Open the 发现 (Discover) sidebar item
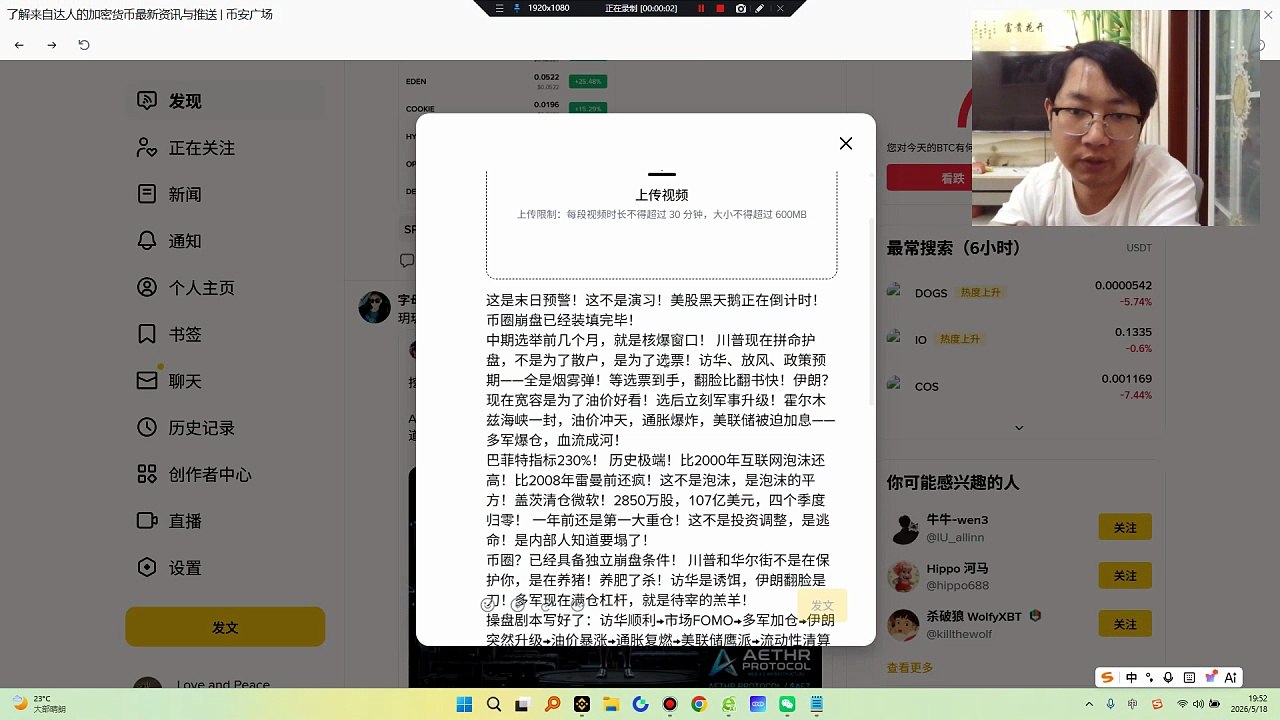 coord(225,101)
